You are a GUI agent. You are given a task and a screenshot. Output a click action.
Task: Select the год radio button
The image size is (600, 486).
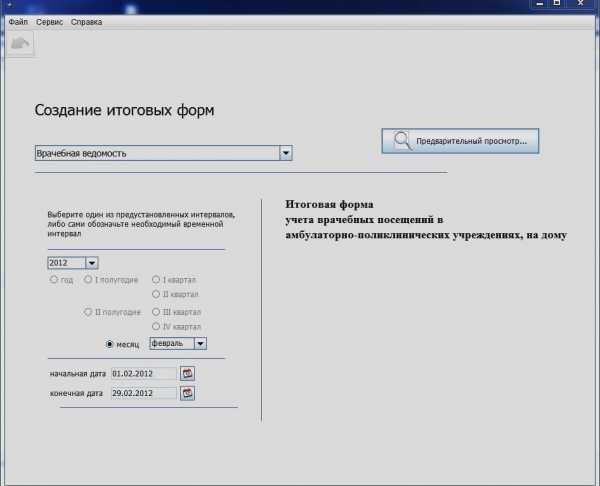(54, 280)
